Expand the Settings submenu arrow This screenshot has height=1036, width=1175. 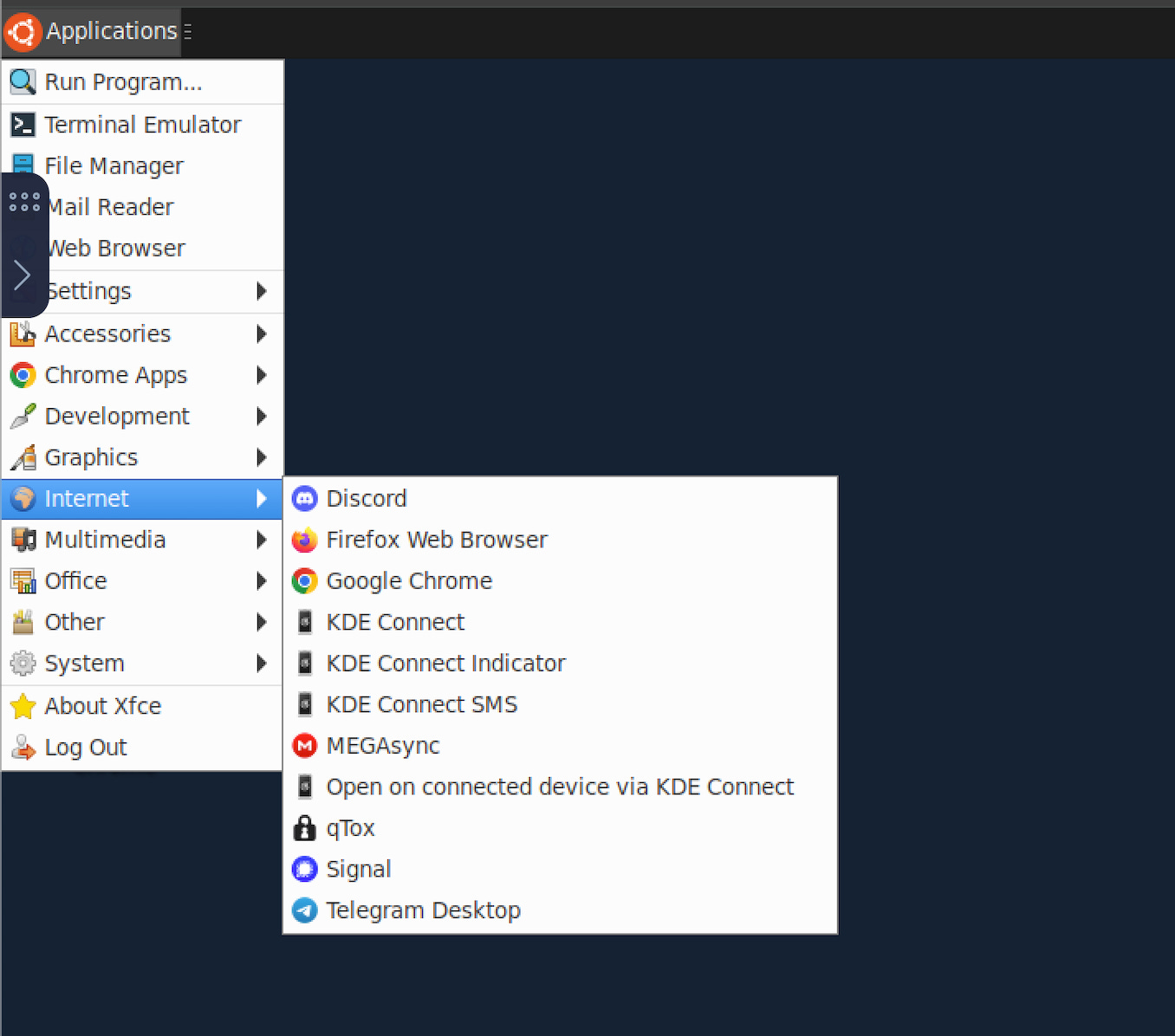tap(262, 291)
